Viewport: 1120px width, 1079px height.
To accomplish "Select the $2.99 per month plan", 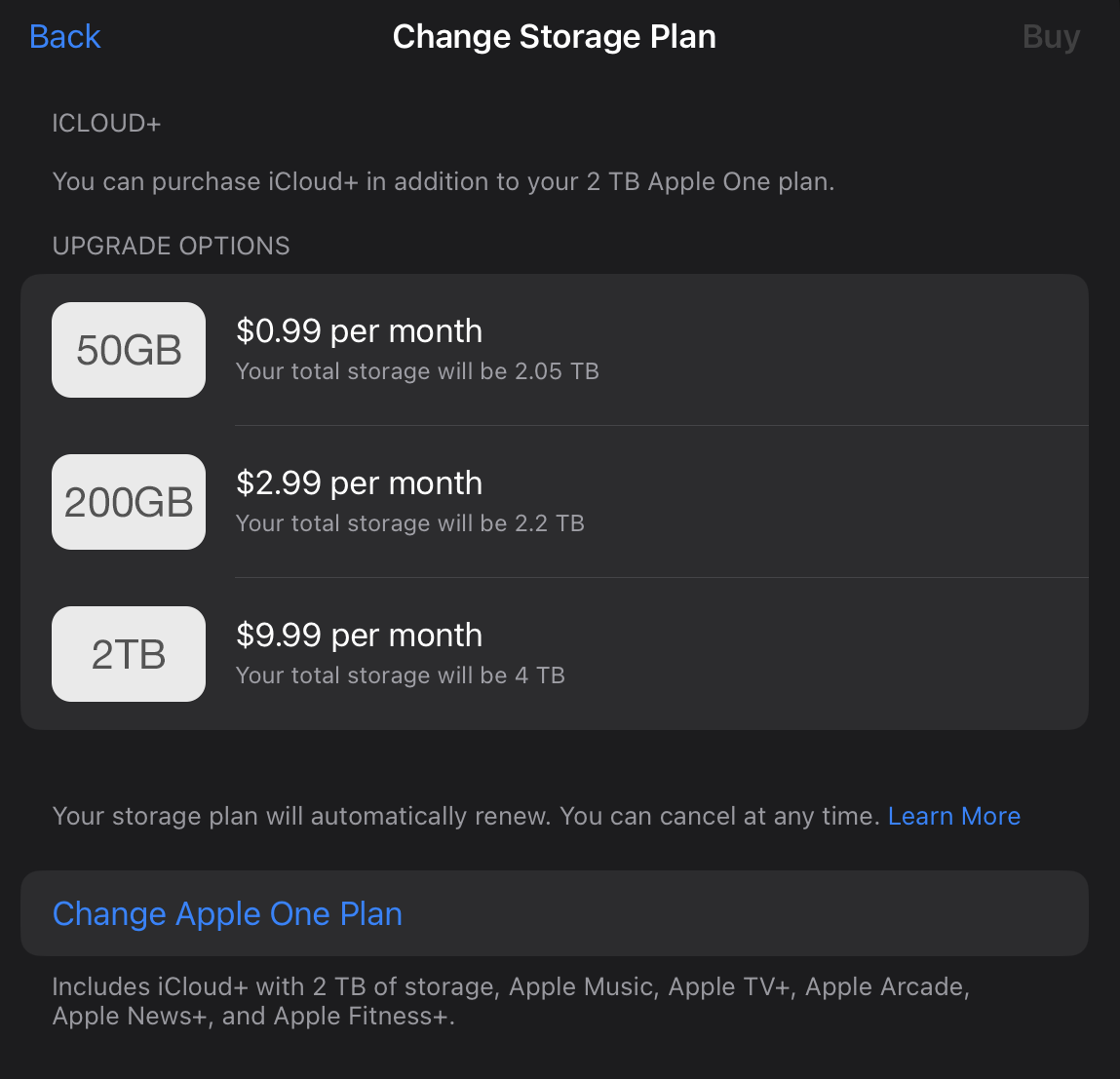I will 359,483.
